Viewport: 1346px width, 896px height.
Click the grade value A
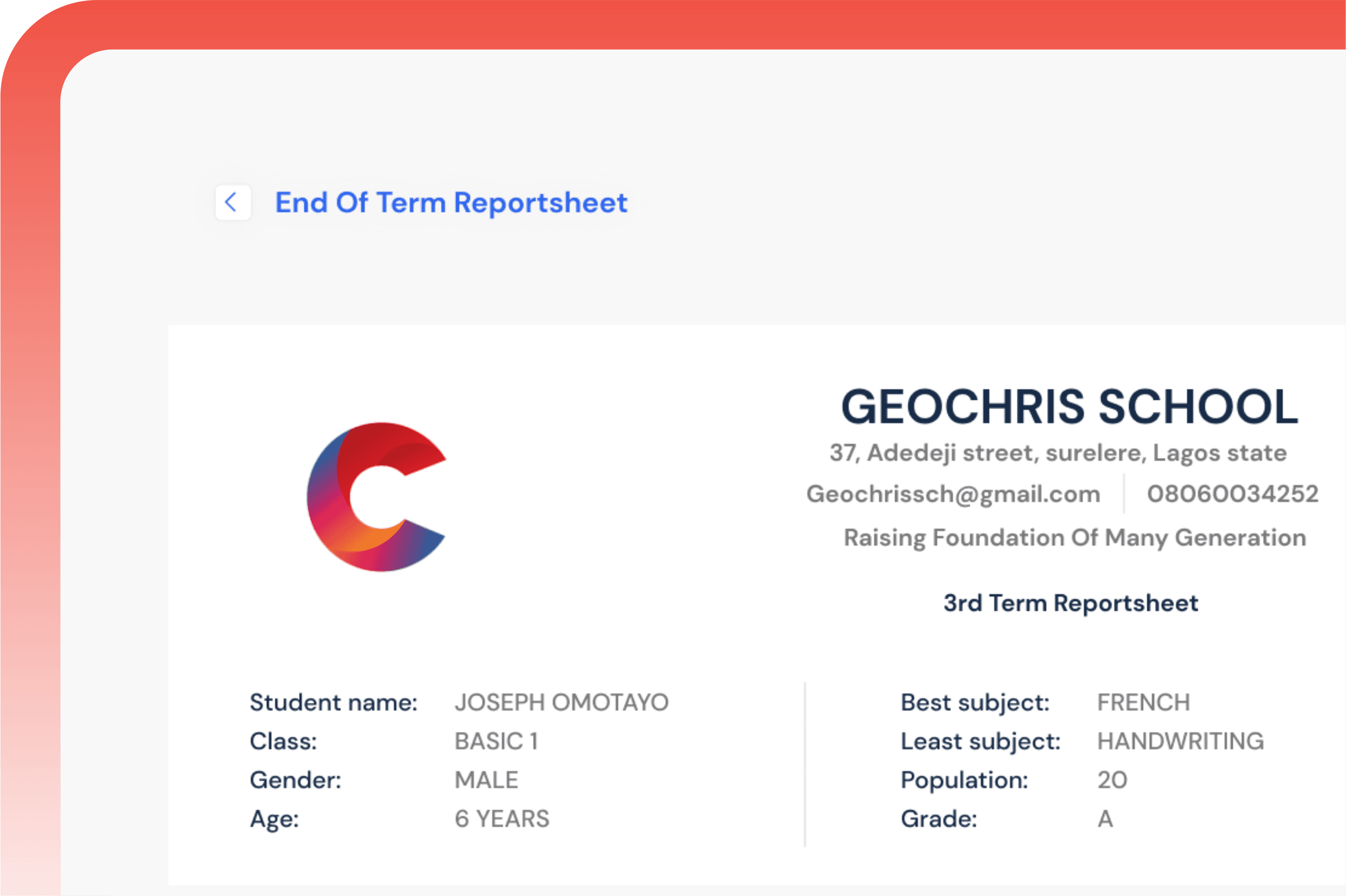(x=1105, y=819)
